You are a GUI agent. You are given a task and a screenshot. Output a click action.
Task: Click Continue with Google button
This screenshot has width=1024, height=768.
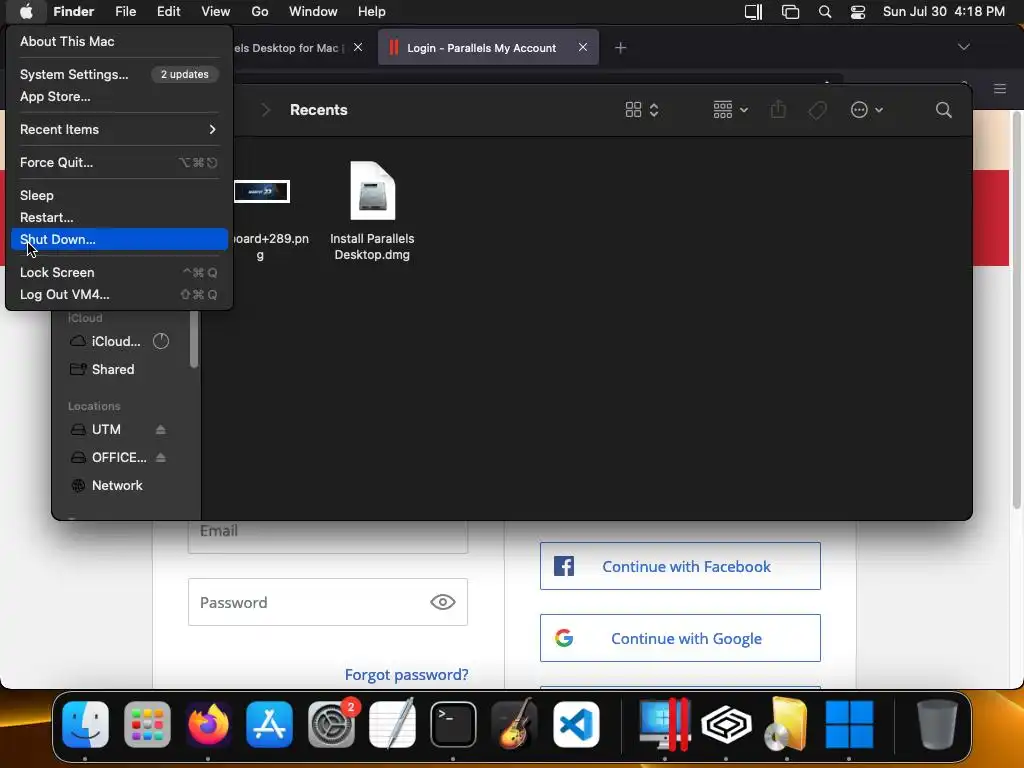(x=680, y=638)
